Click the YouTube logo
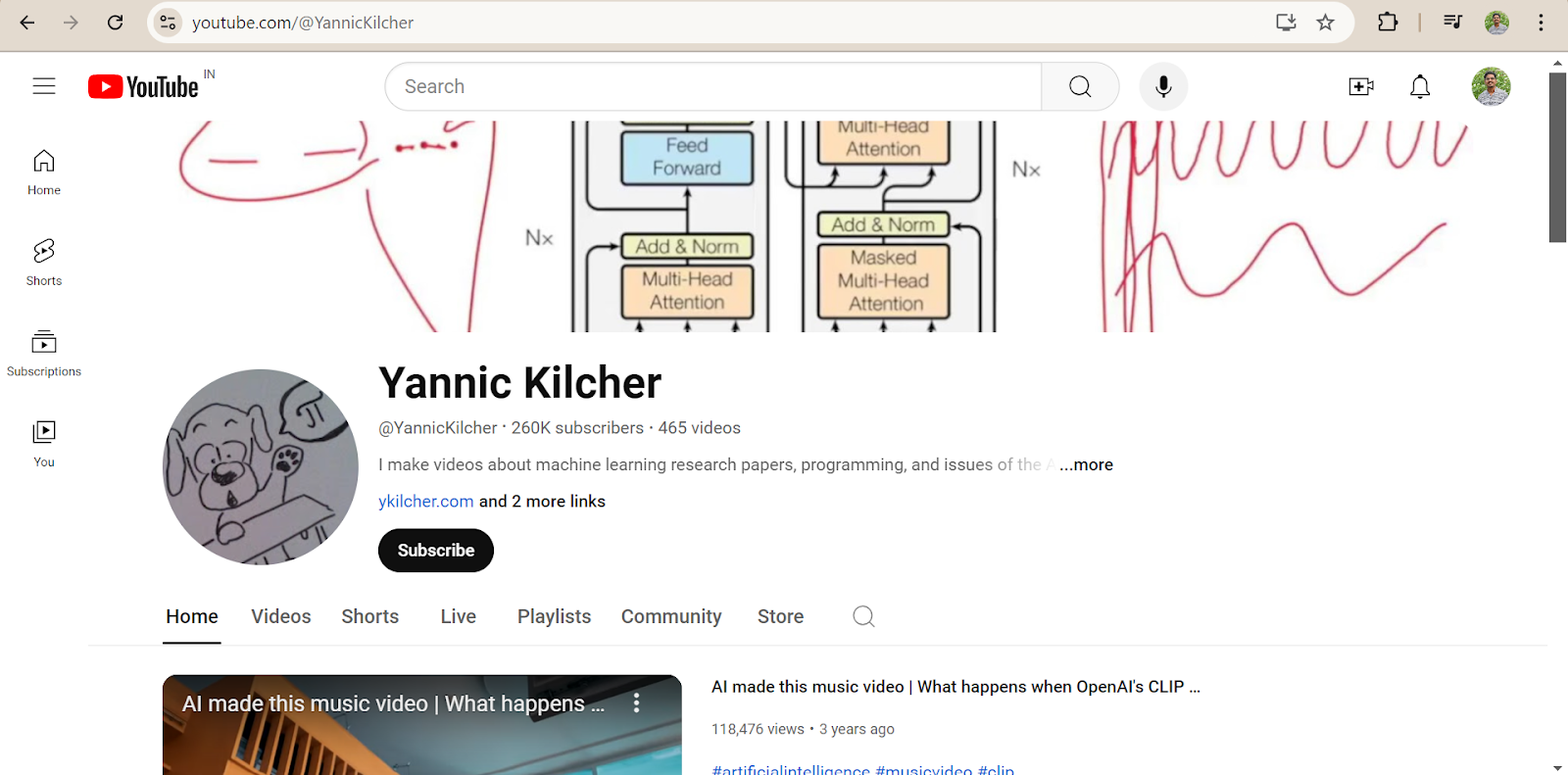Image resolution: width=1568 pixels, height=775 pixels. tap(144, 86)
